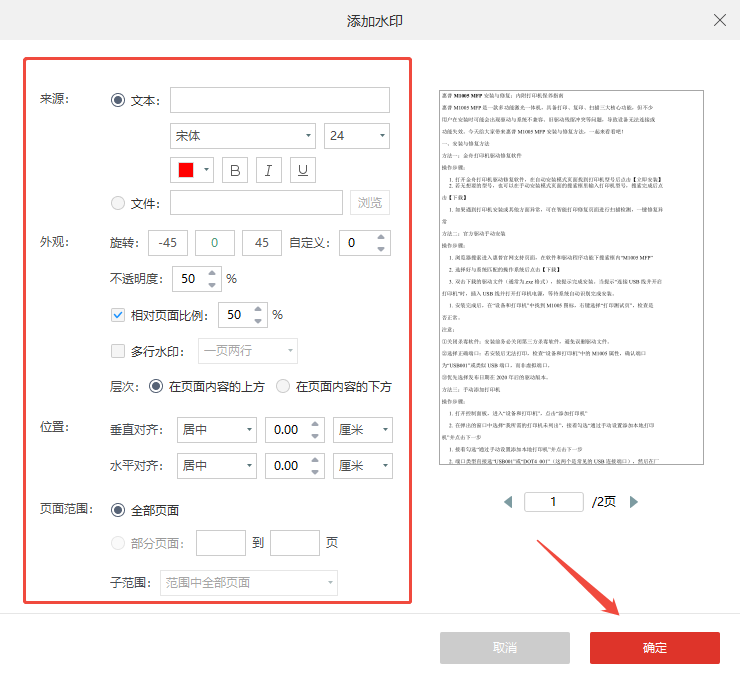Image resolution: width=740 pixels, height=683 pixels.
Task: Toggle bold formatting for watermark text
Action: pyautogui.click(x=235, y=170)
